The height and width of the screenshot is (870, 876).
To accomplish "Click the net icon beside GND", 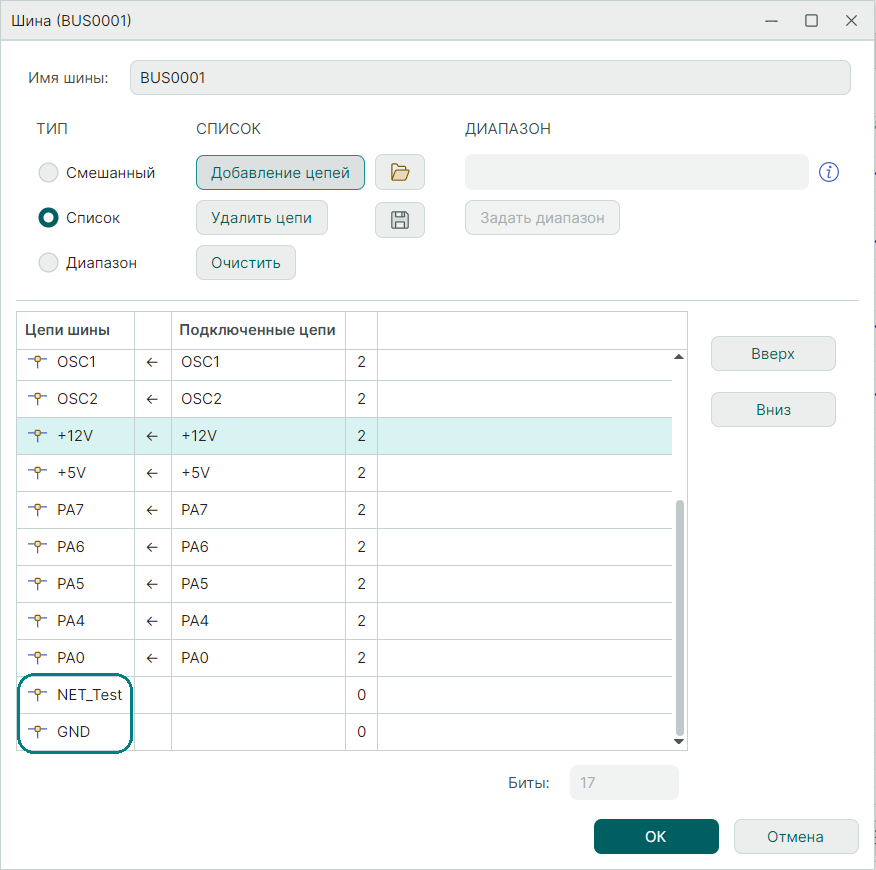I will 39,732.
